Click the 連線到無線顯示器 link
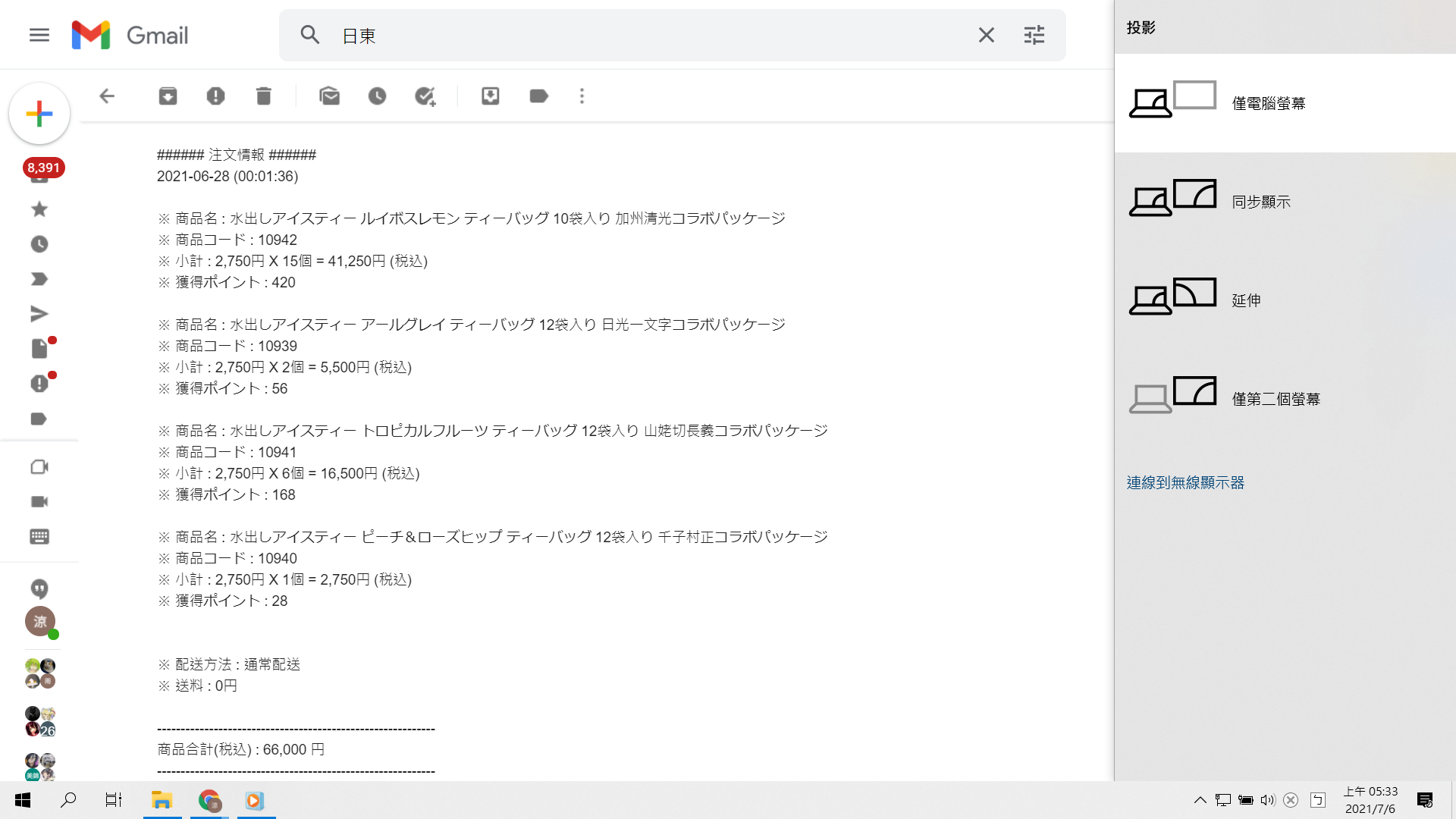 coord(1185,483)
